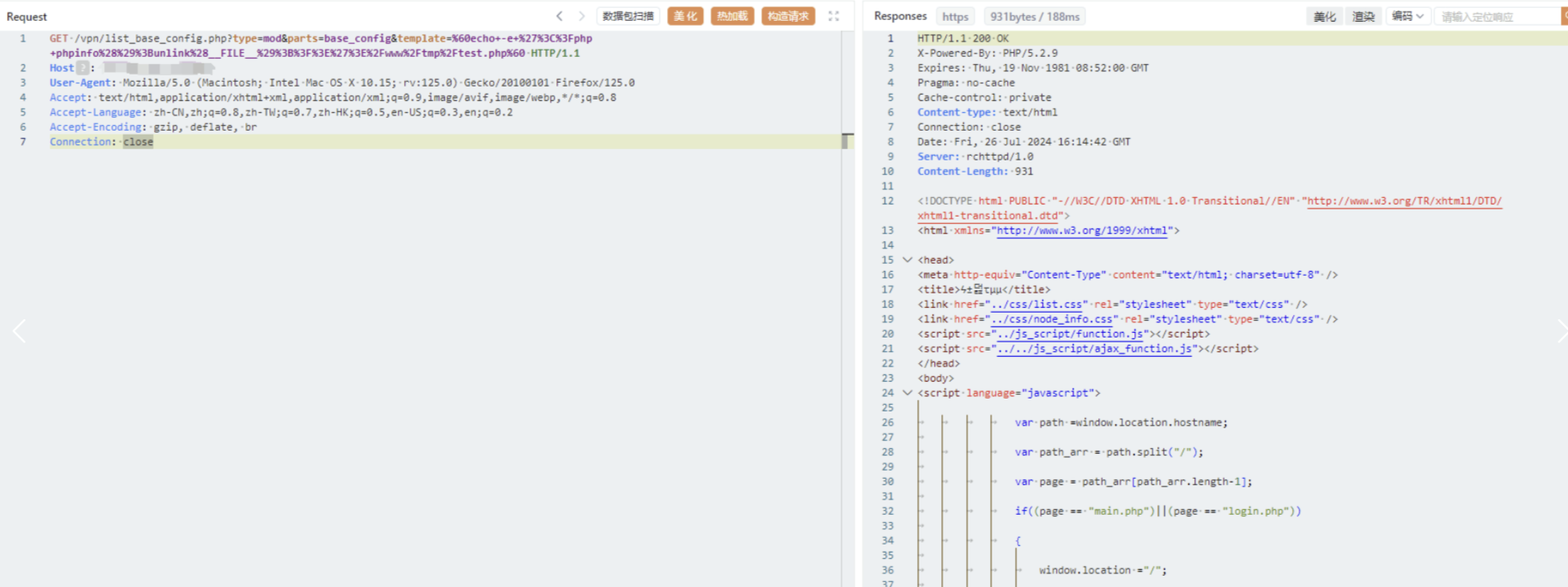Click the left carousel arrow on the image
Viewport: 1568px width, 587px height.
pyautogui.click(x=19, y=330)
